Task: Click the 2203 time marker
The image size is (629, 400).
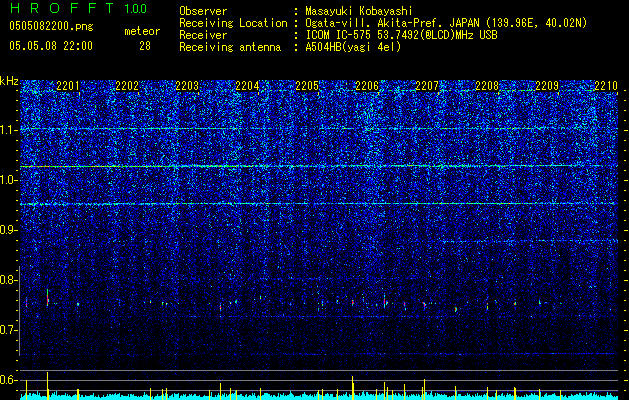Action: [x=187, y=85]
